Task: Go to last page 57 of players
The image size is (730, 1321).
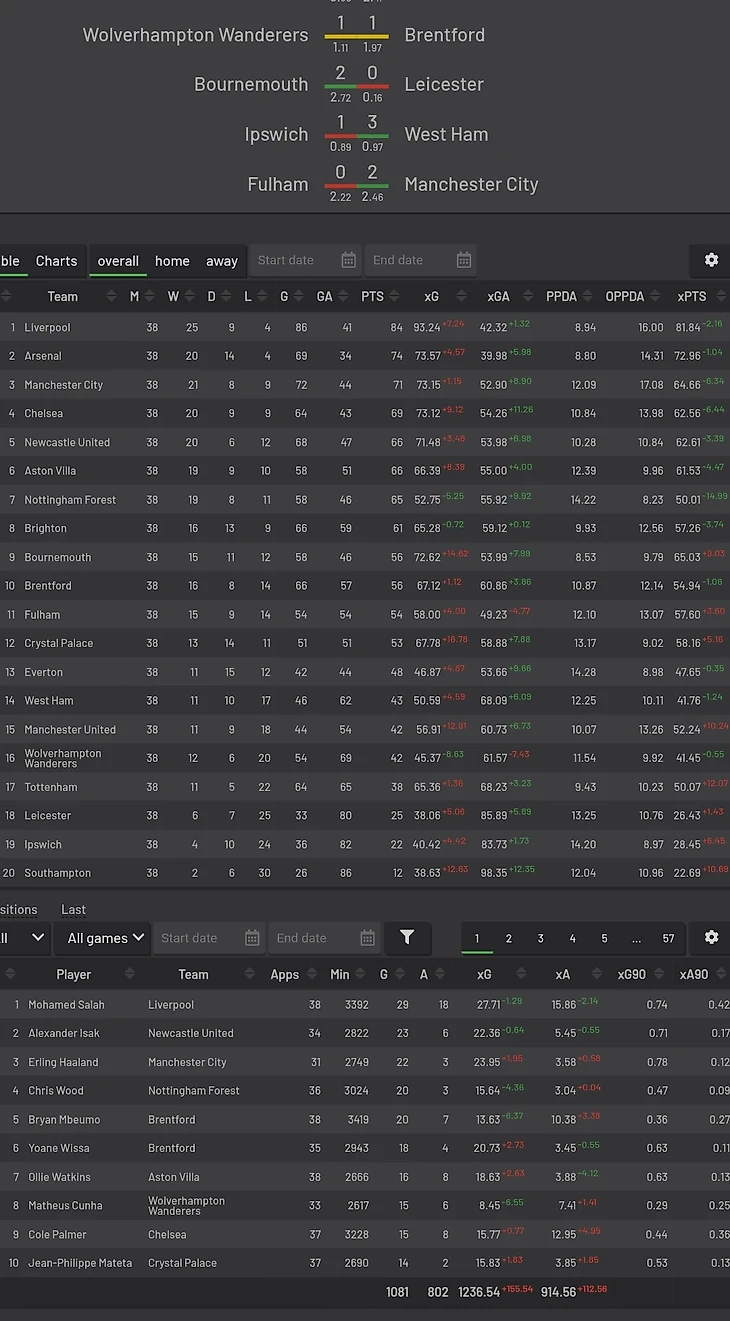Action: (x=668, y=938)
